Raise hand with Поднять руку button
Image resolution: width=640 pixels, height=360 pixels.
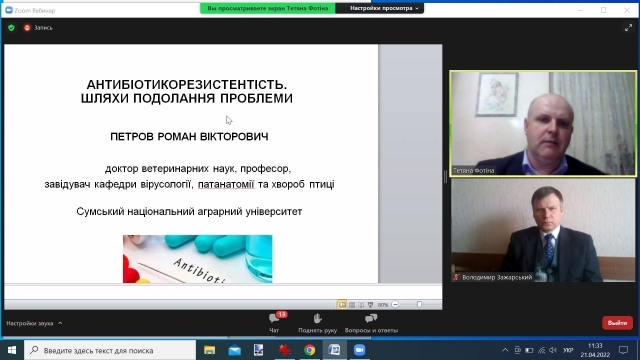(x=318, y=323)
